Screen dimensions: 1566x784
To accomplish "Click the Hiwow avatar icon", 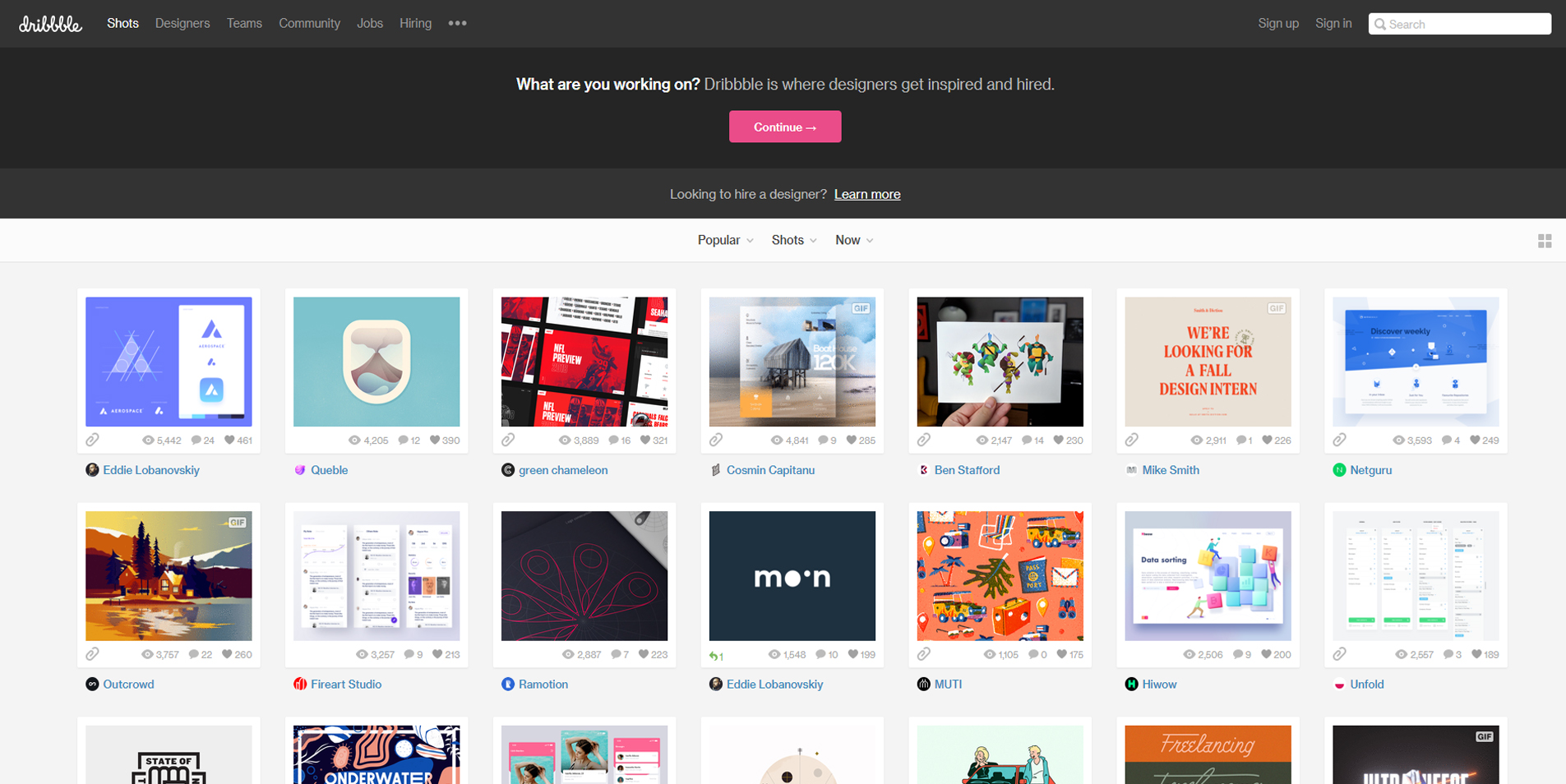I will click(x=1131, y=684).
